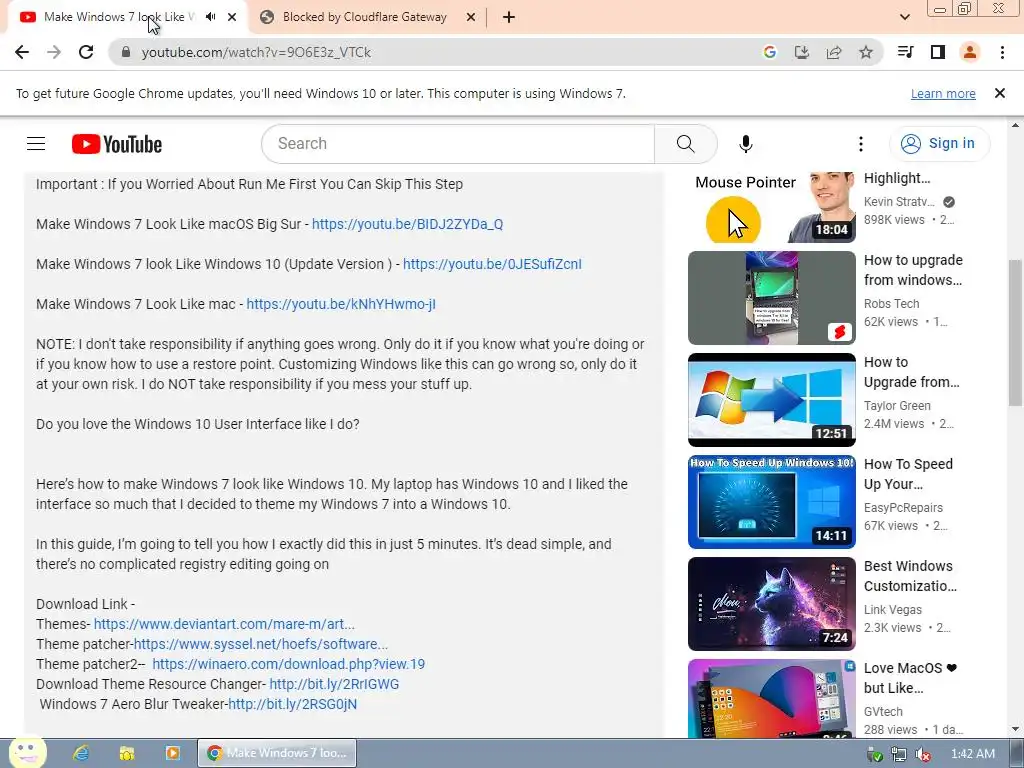Focus the YouTube Search box
Image resolution: width=1024 pixels, height=768 pixels.
click(x=457, y=144)
